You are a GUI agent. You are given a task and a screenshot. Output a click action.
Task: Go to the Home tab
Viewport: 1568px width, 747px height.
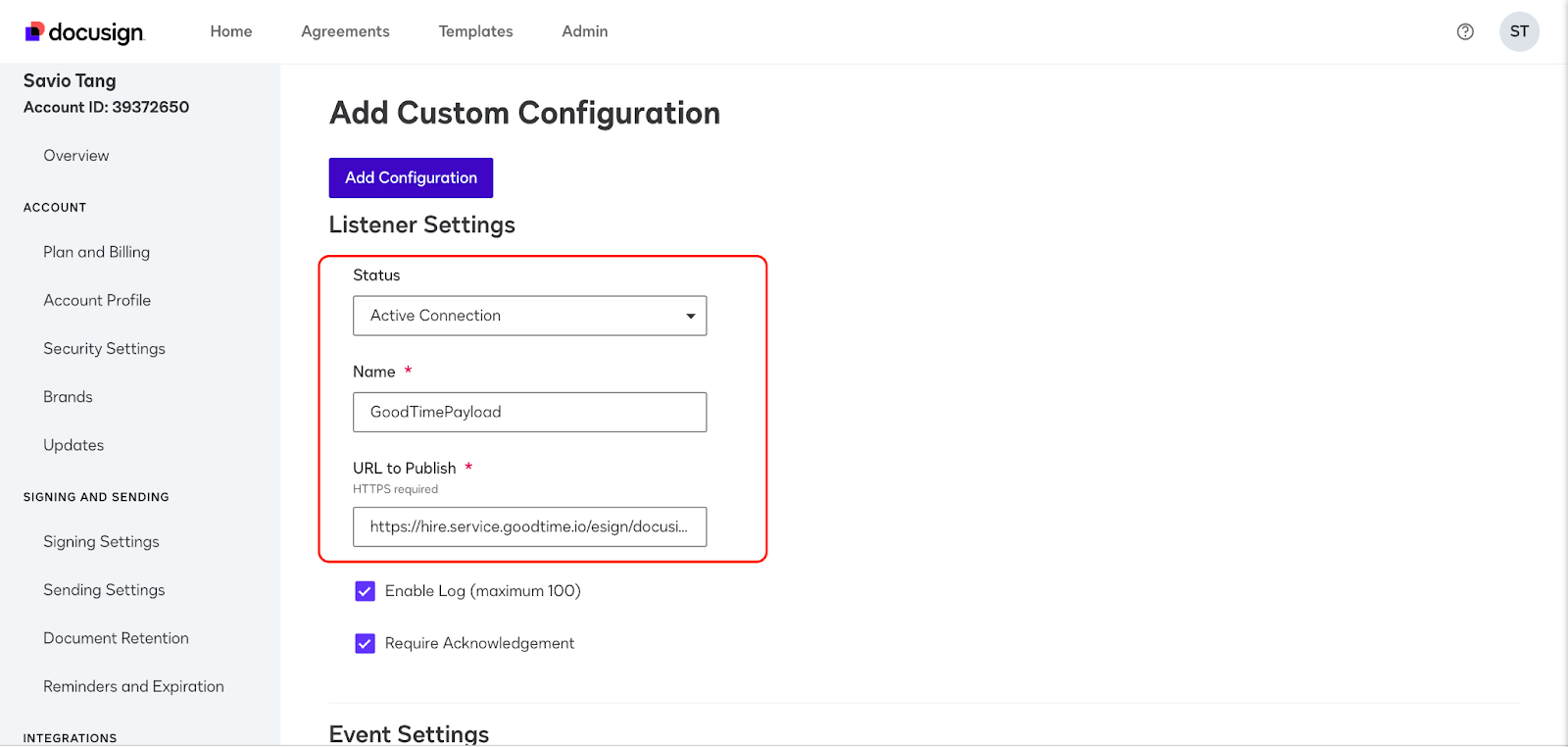pyautogui.click(x=231, y=31)
